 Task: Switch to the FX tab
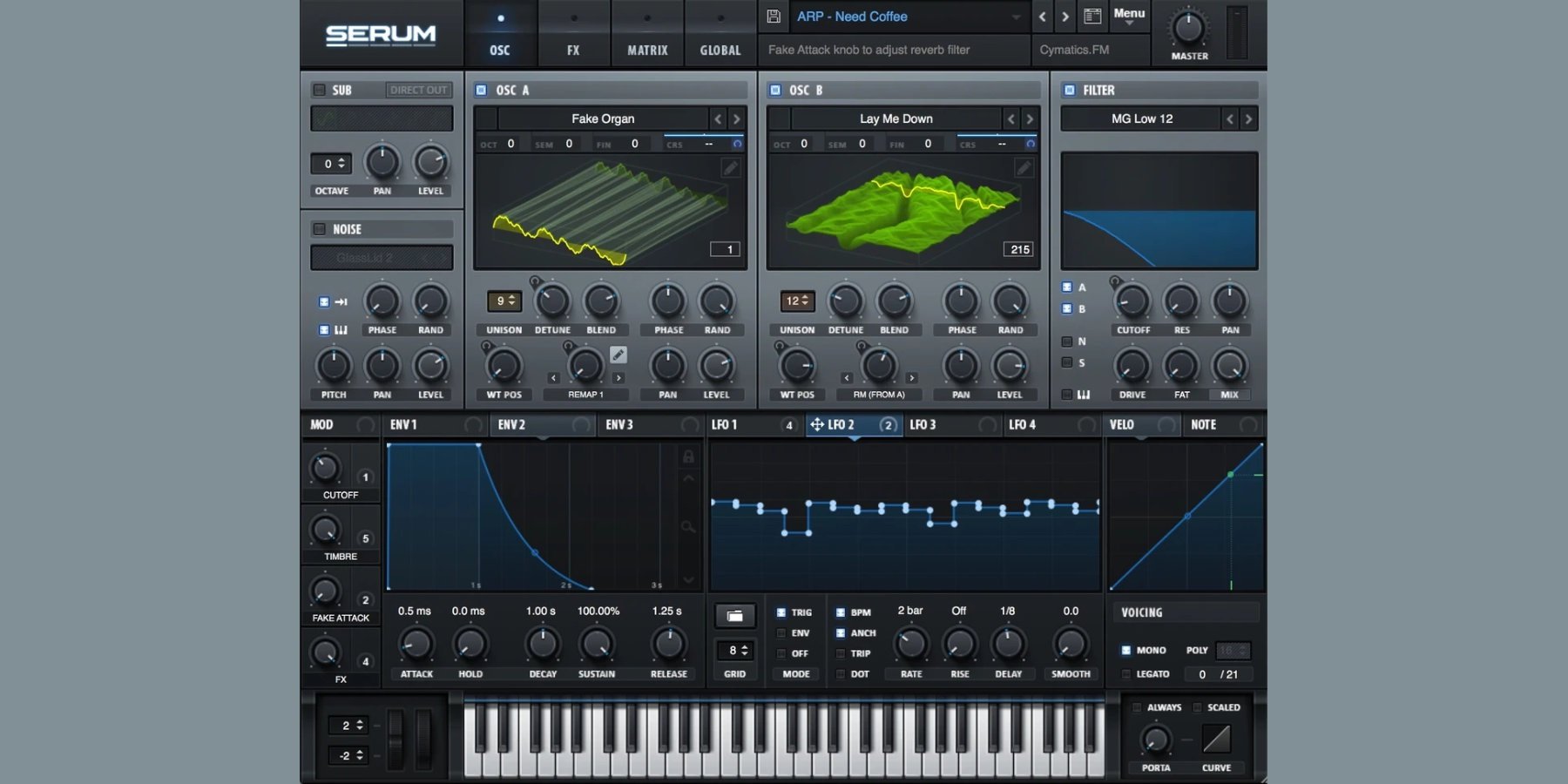click(573, 35)
